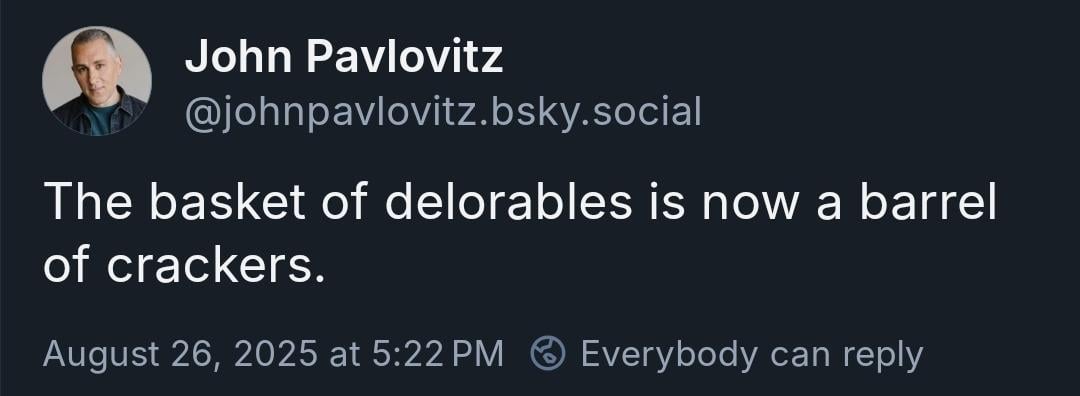Click the year 2025 in the timestamp
Image resolution: width=1080 pixels, height=396 pixels.
276,354
